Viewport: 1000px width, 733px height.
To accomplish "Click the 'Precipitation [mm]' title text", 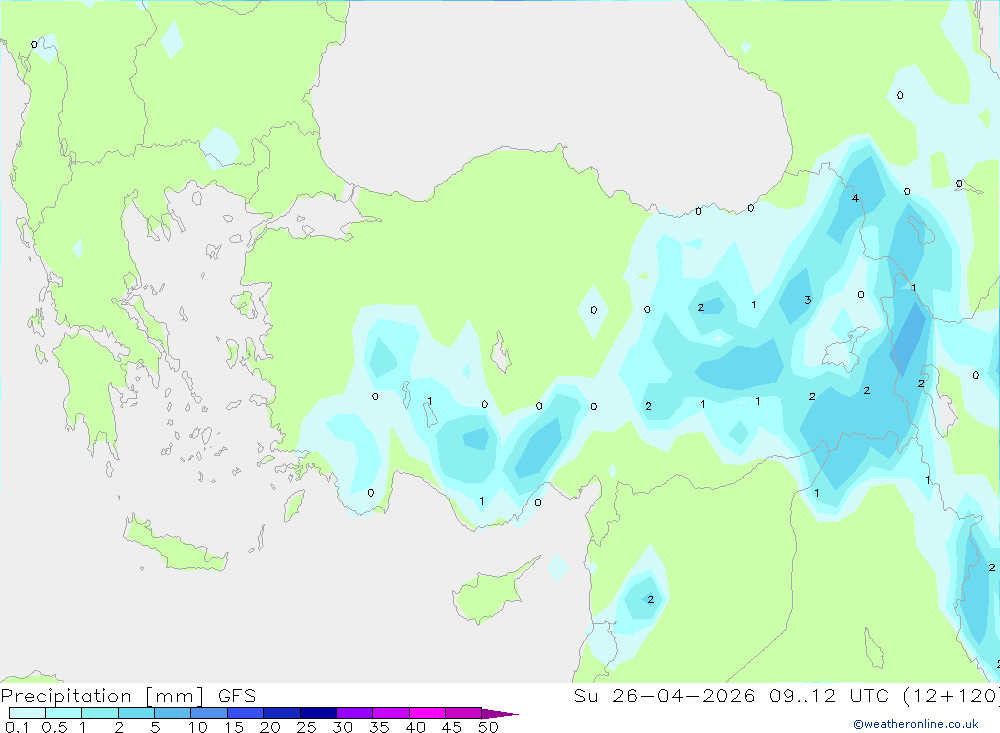I will coord(102,695).
